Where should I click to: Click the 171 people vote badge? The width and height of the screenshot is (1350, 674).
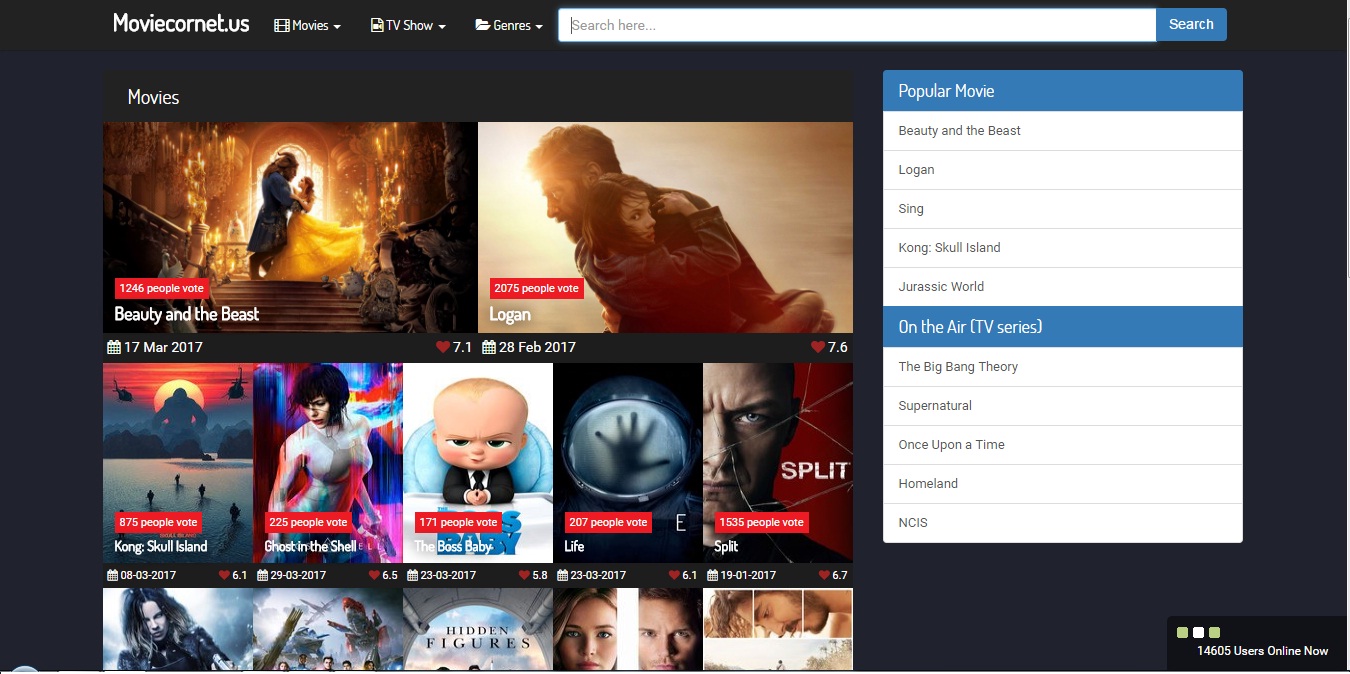click(x=458, y=522)
